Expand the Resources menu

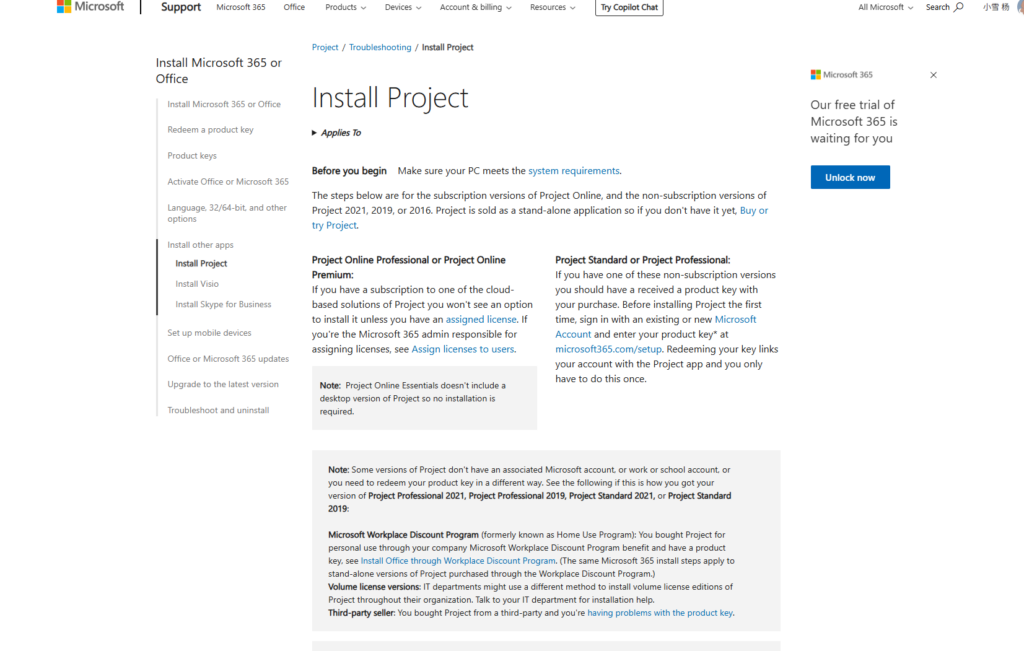pos(552,7)
